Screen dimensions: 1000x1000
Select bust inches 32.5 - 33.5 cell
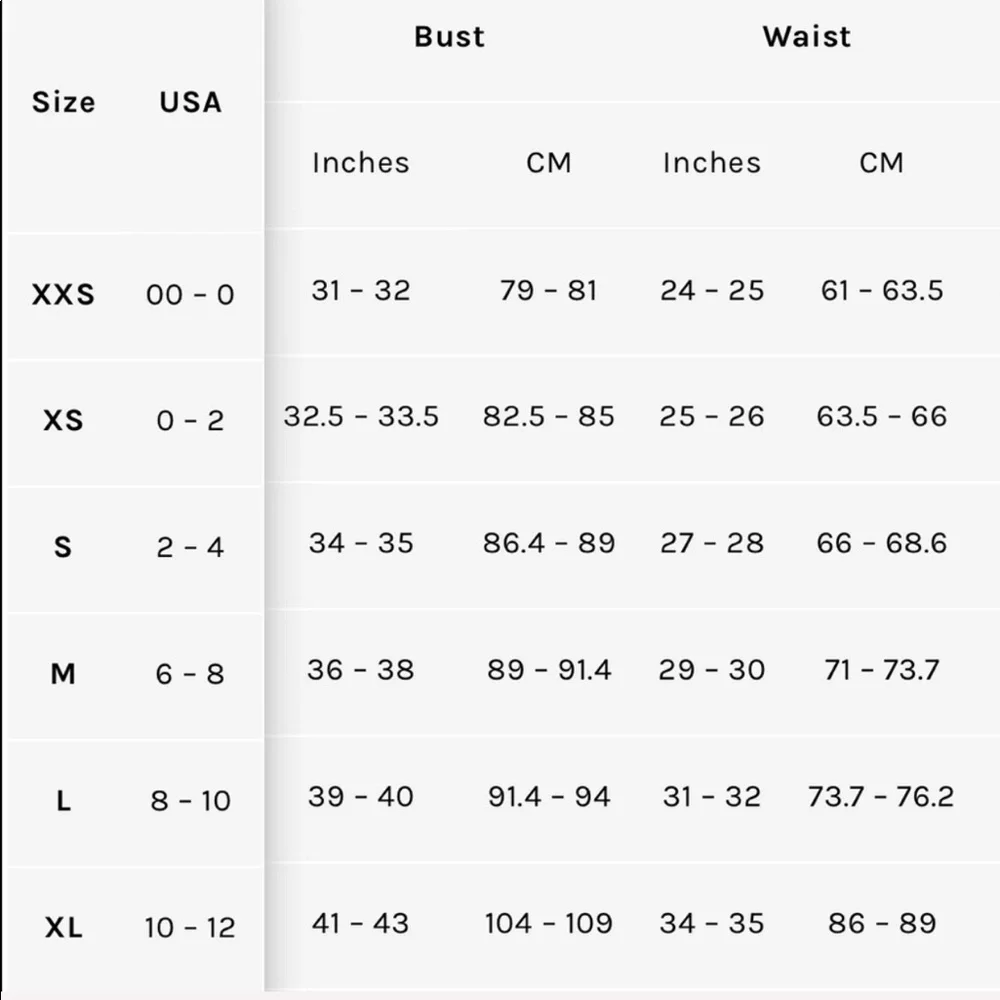[x=361, y=416]
